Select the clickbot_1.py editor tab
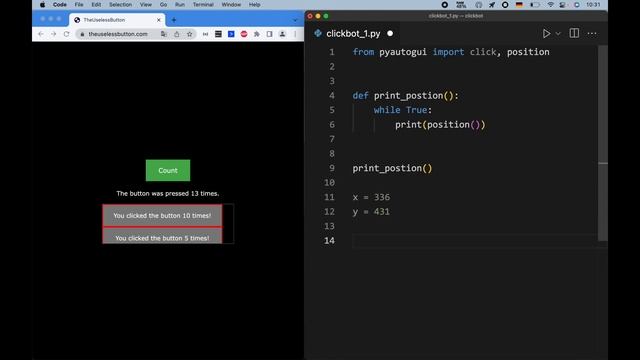 click(353, 33)
